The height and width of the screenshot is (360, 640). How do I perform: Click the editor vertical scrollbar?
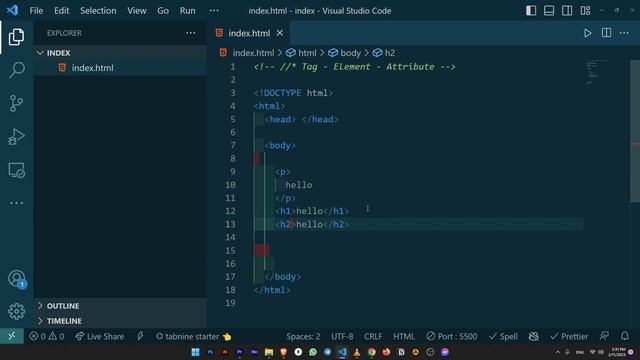coord(635,131)
